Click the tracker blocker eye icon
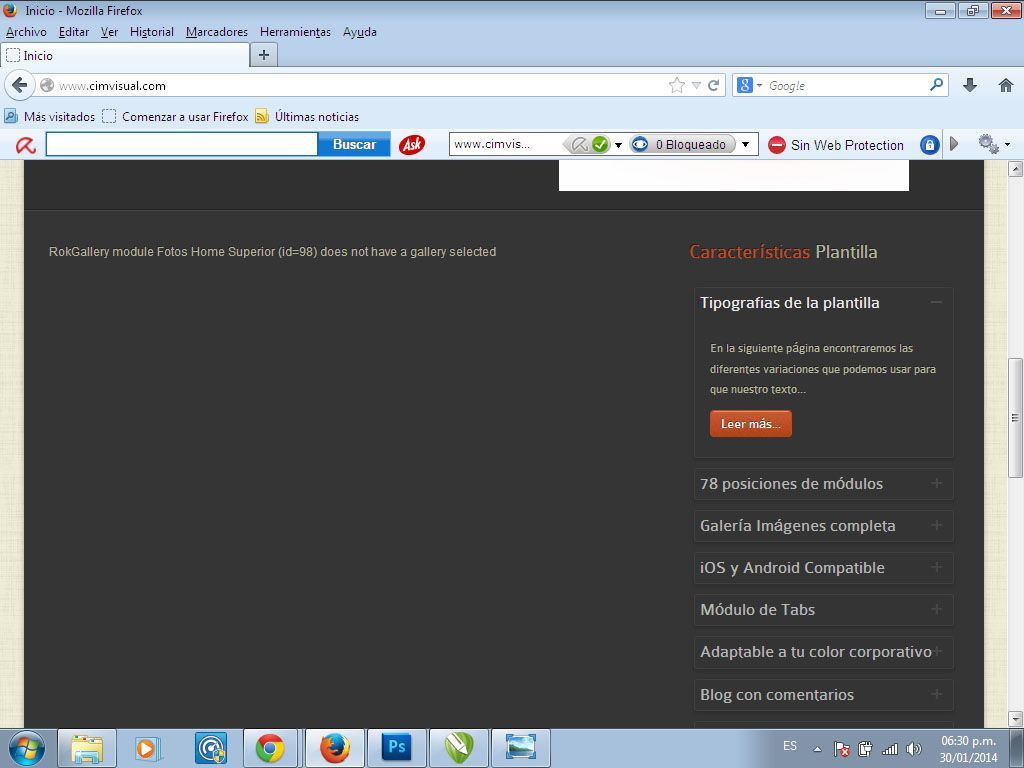This screenshot has width=1024, height=768. (x=640, y=145)
